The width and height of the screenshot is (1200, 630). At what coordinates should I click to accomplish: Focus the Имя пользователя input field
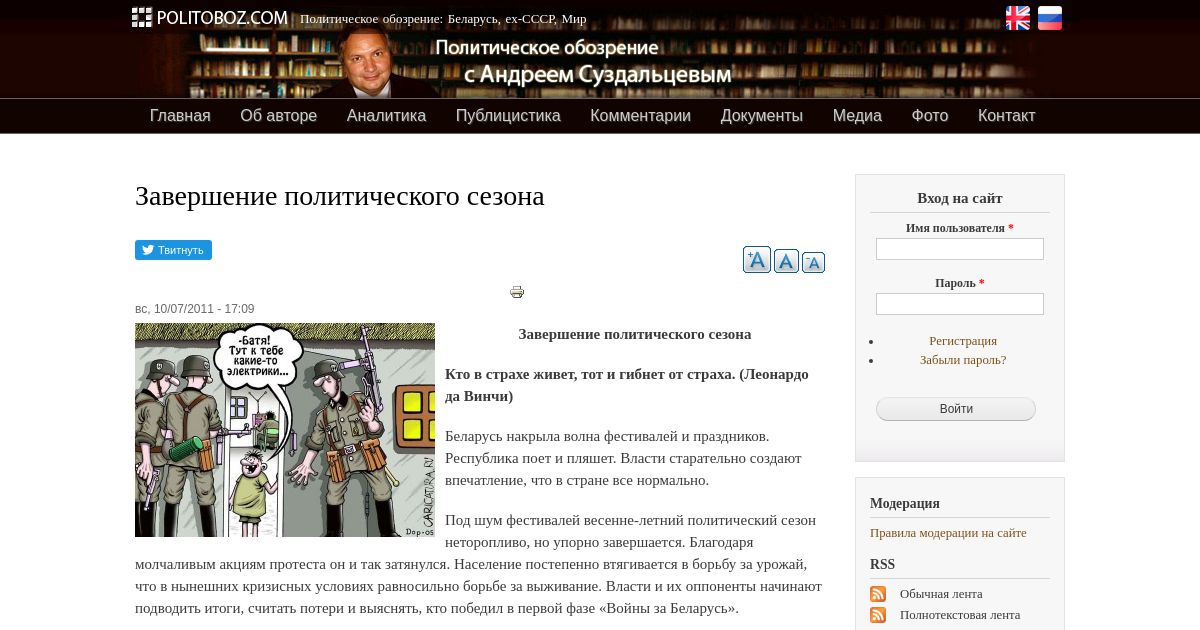pyautogui.click(x=960, y=249)
